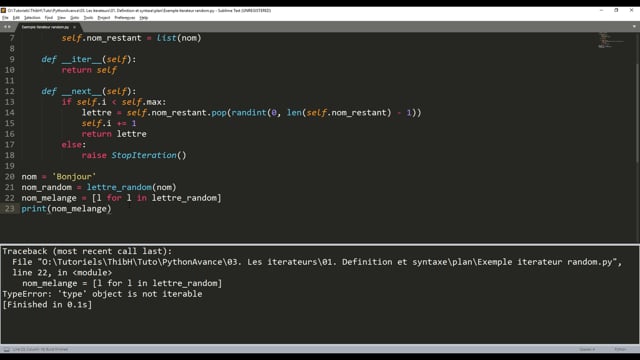The height and width of the screenshot is (360, 640).
Task: Restore down the Sublime Text window
Action: point(616,10)
